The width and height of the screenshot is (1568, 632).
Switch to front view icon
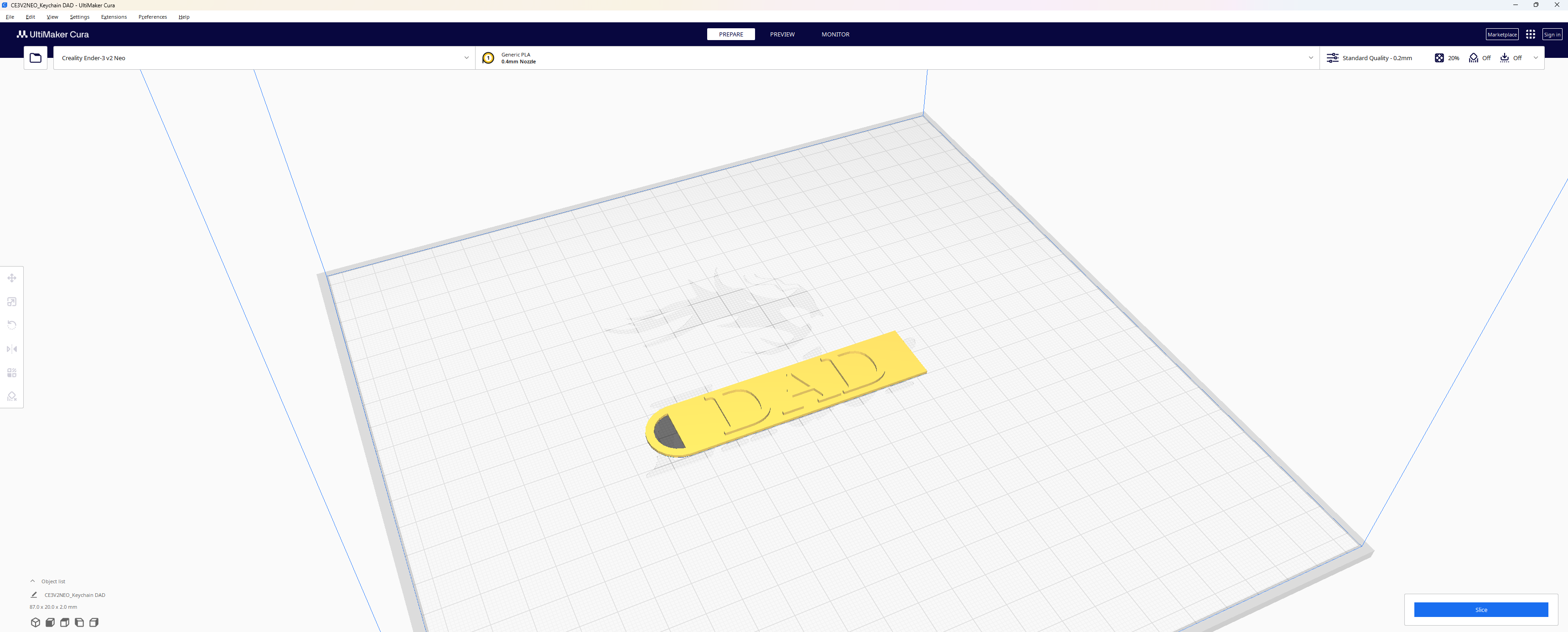[50, 622]
